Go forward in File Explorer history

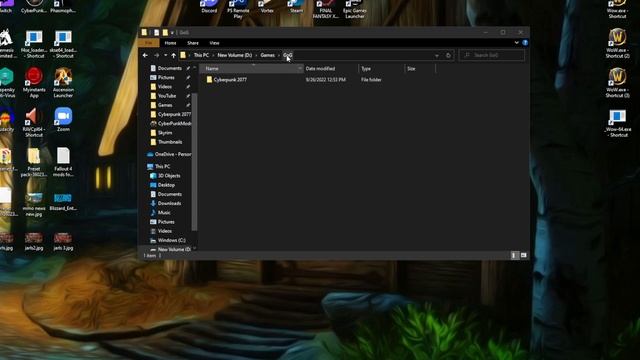[x=156, y=55]
